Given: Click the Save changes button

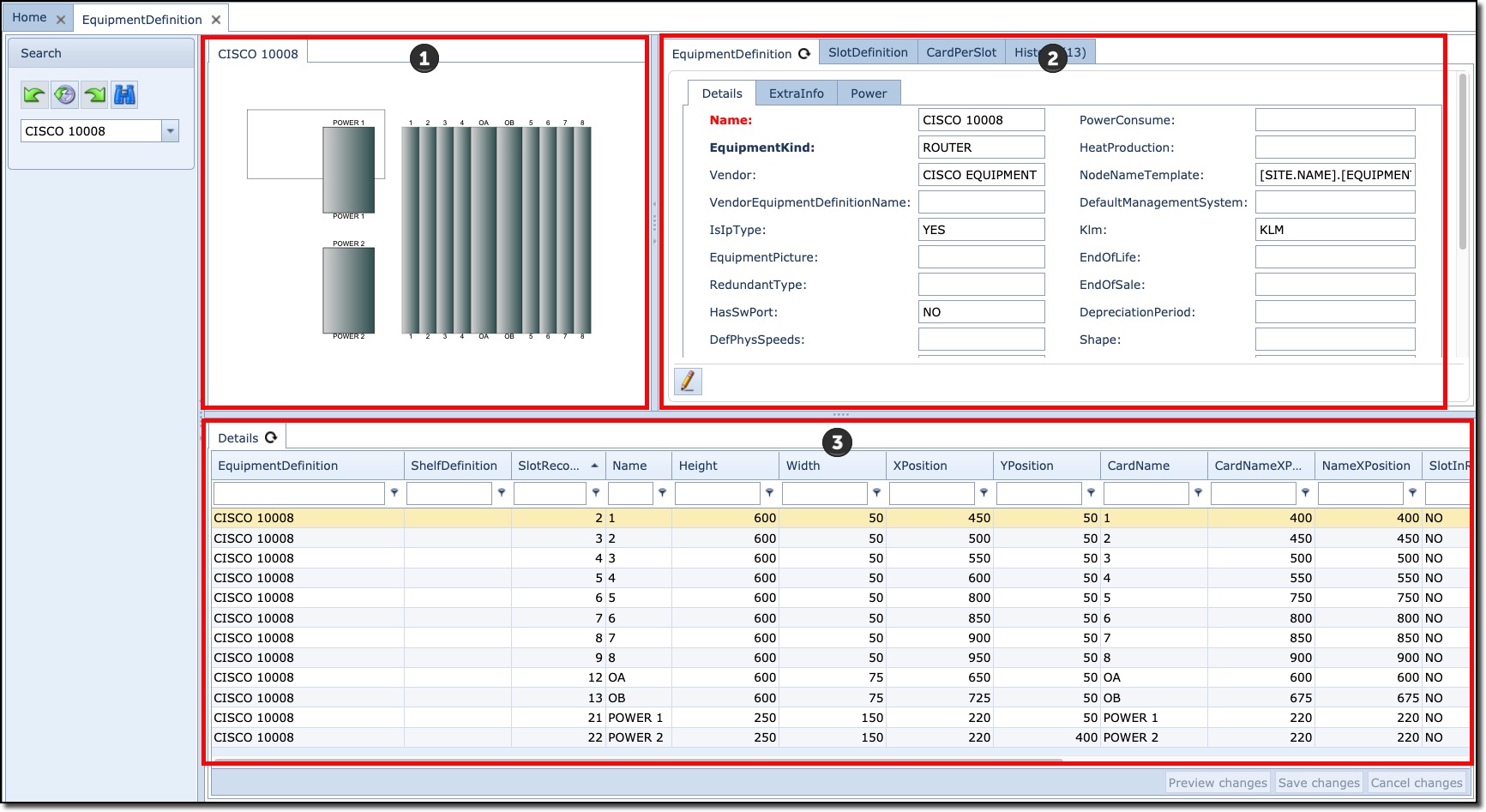Looking at the screenshot, I should coord(1318,783).
